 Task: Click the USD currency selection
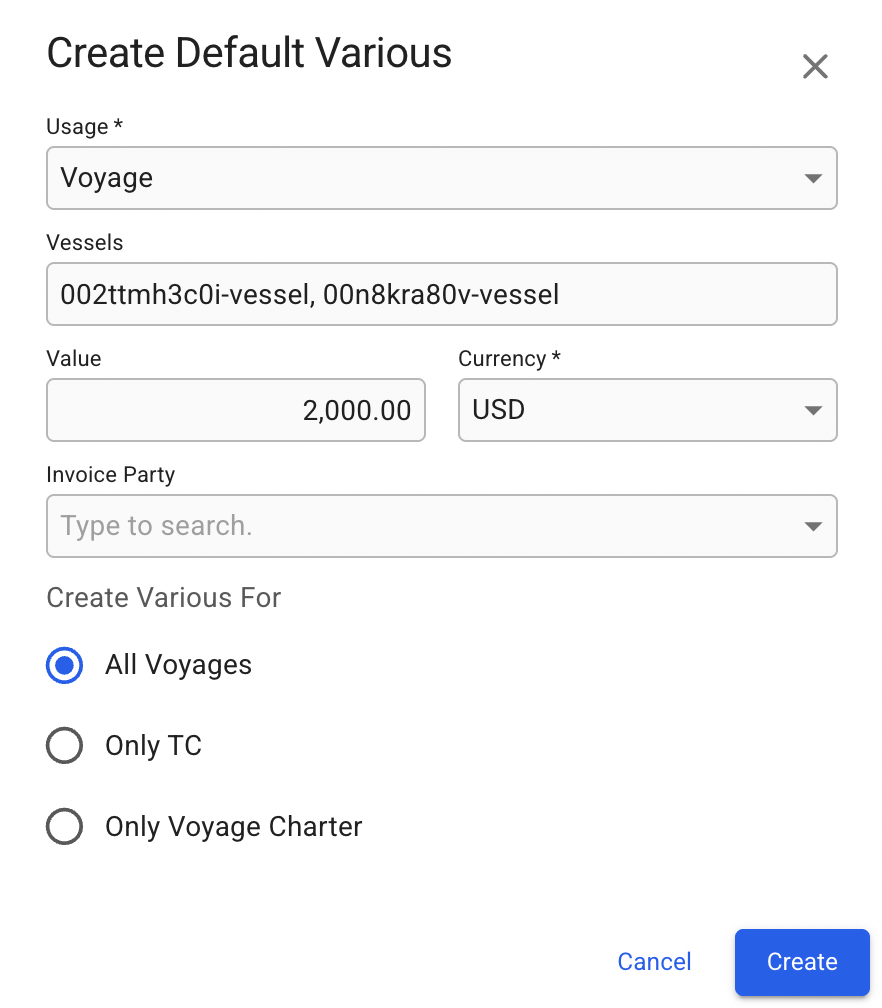coord(499,410)
